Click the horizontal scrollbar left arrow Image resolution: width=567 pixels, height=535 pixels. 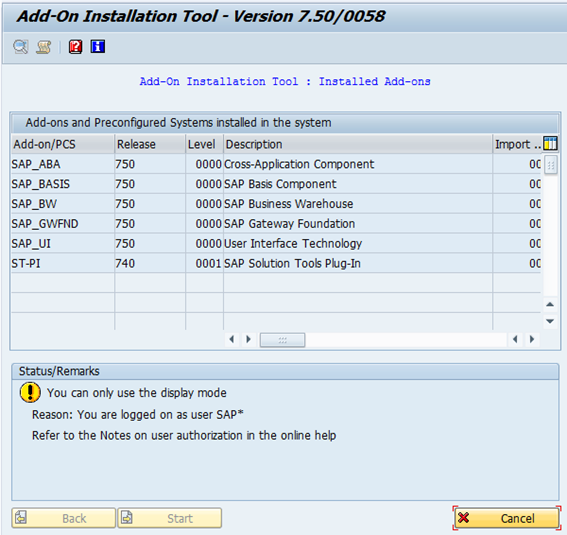pyautogui.click(x=232, y=339)
